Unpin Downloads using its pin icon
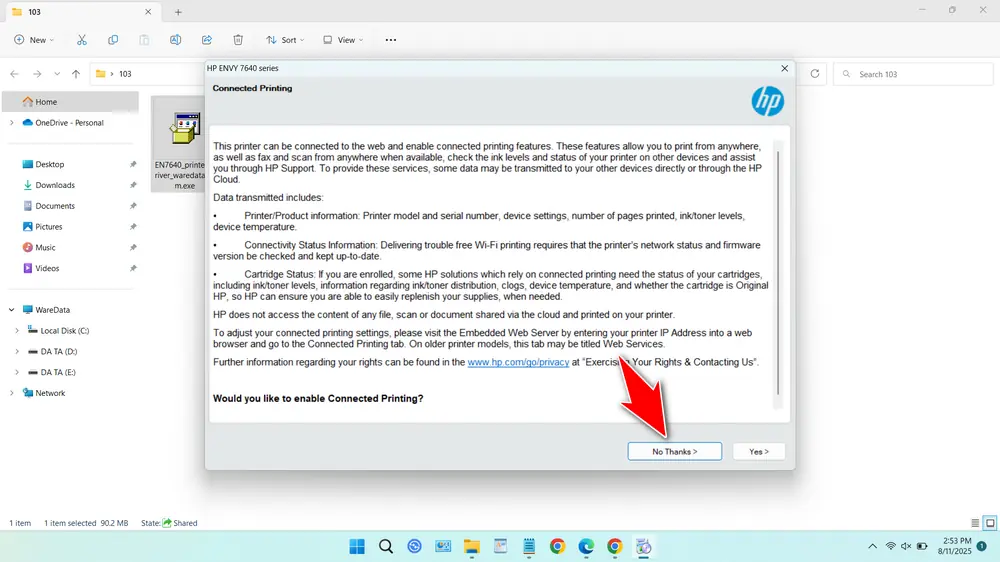 pyautogui.click(x=133, y=185)
